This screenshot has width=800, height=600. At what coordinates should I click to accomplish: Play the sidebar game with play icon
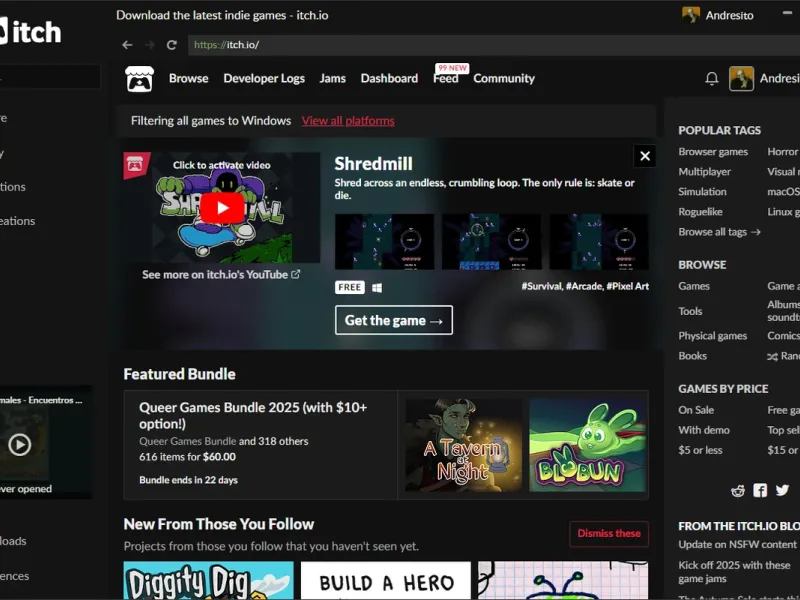20,444
